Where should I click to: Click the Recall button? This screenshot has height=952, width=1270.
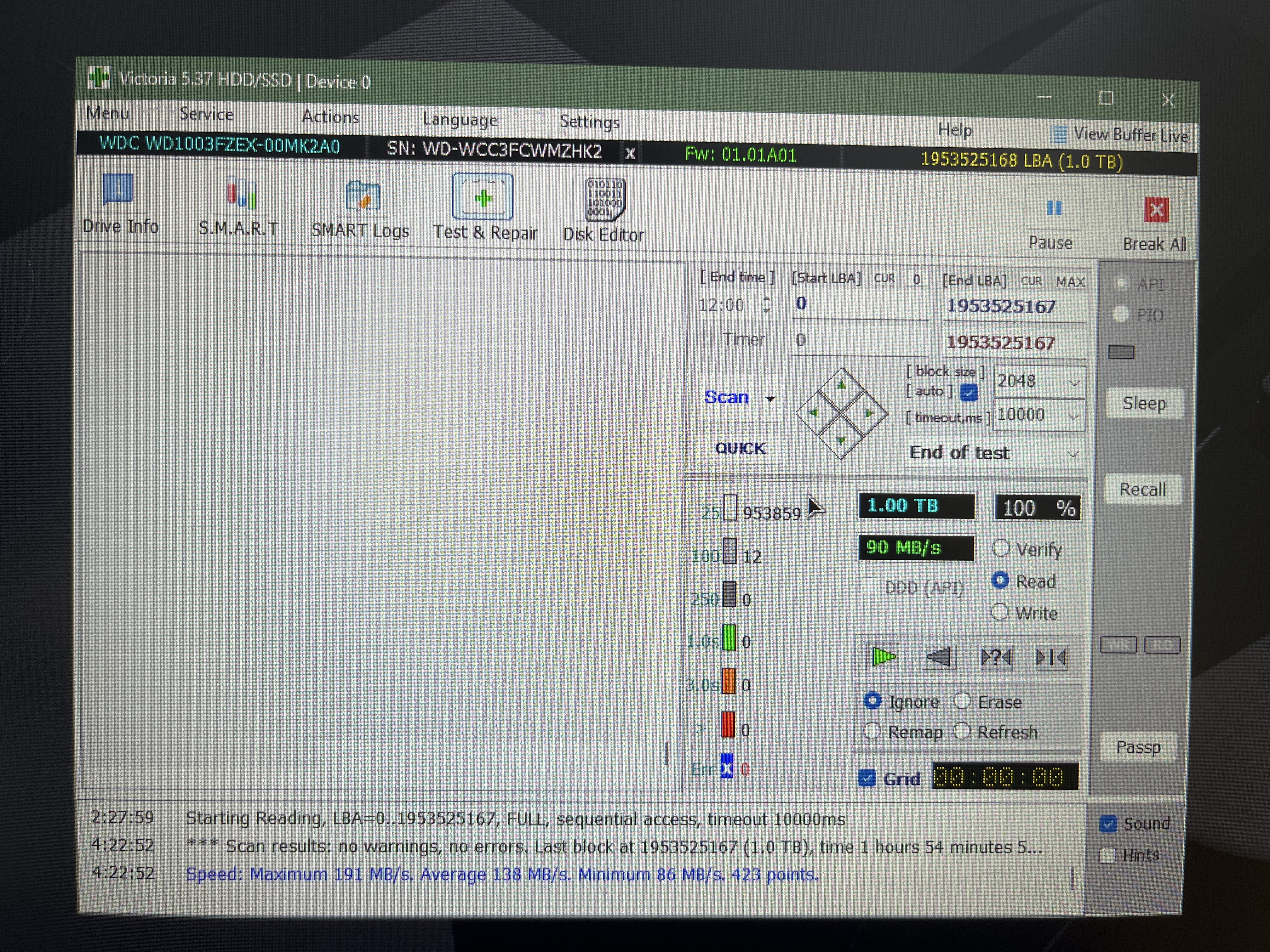[1142, 490]
